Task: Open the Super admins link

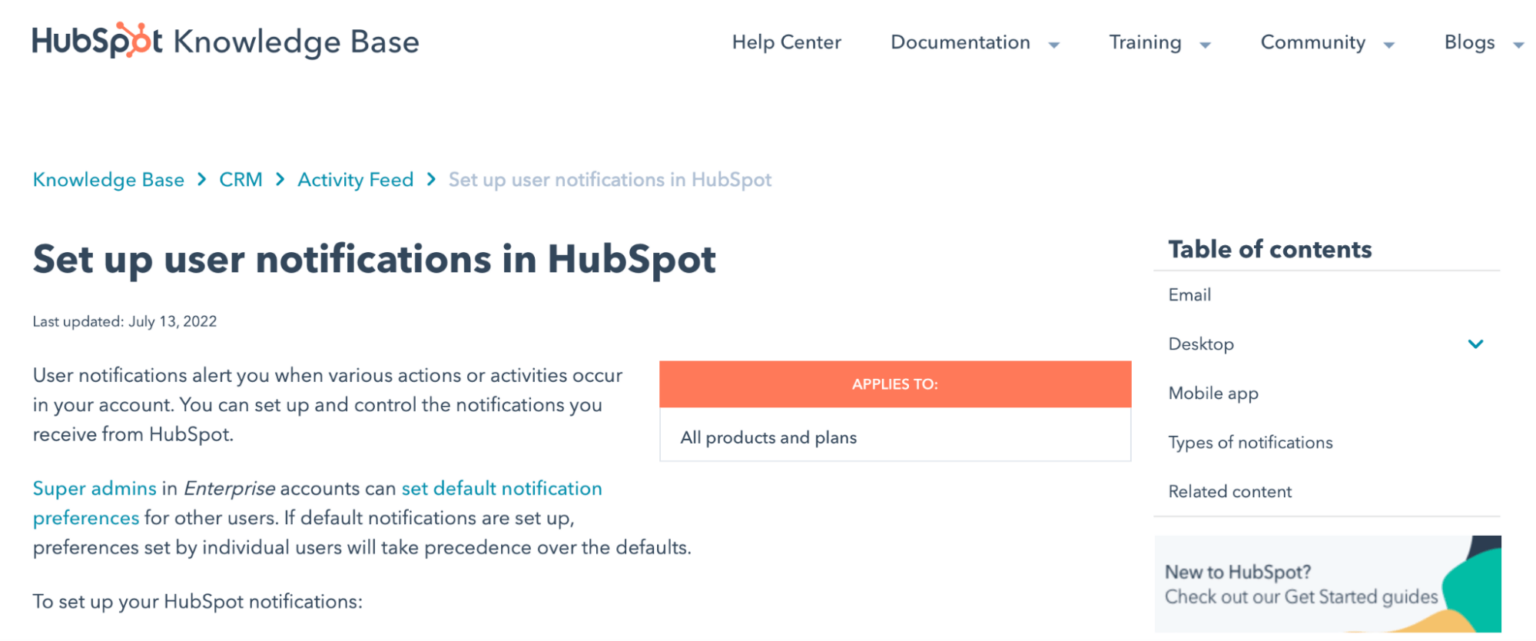Action: click(90, 488)
